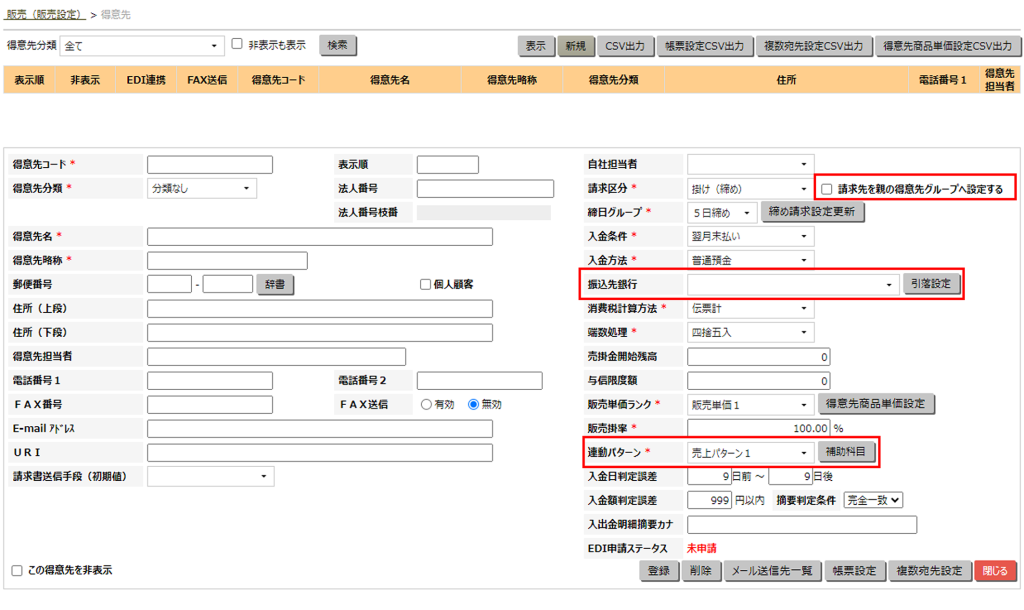
Task: Click the 複数宛先設定CSV出力 button
Action: (814, 46)
